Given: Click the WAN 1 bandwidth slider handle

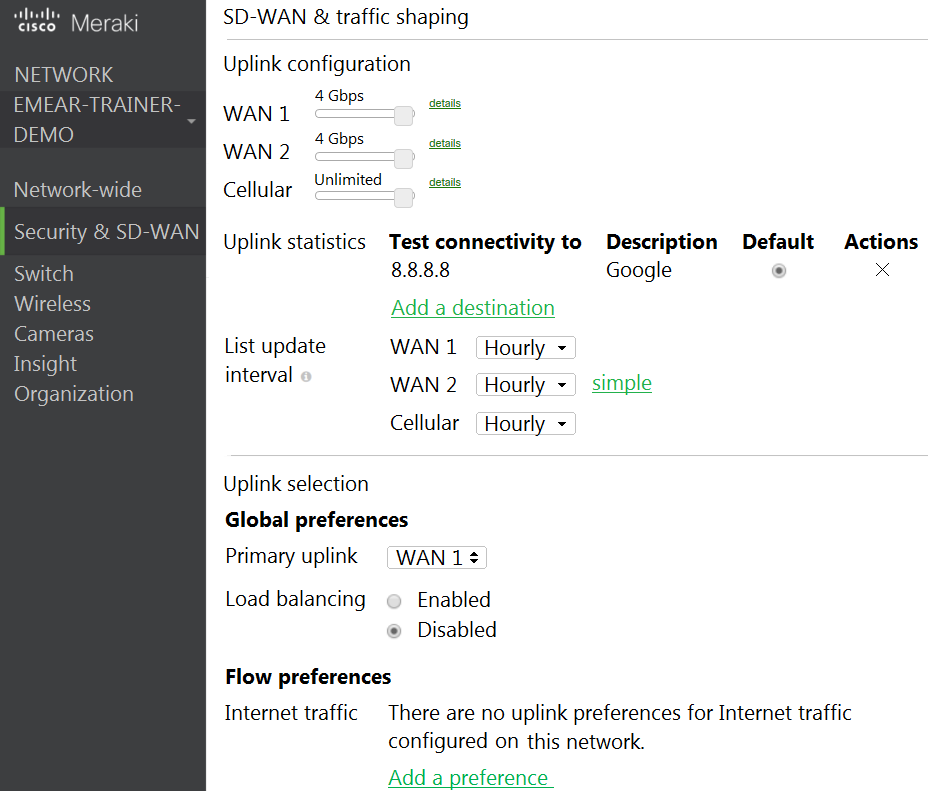Looking at the screenshot, I should (404, 116).
